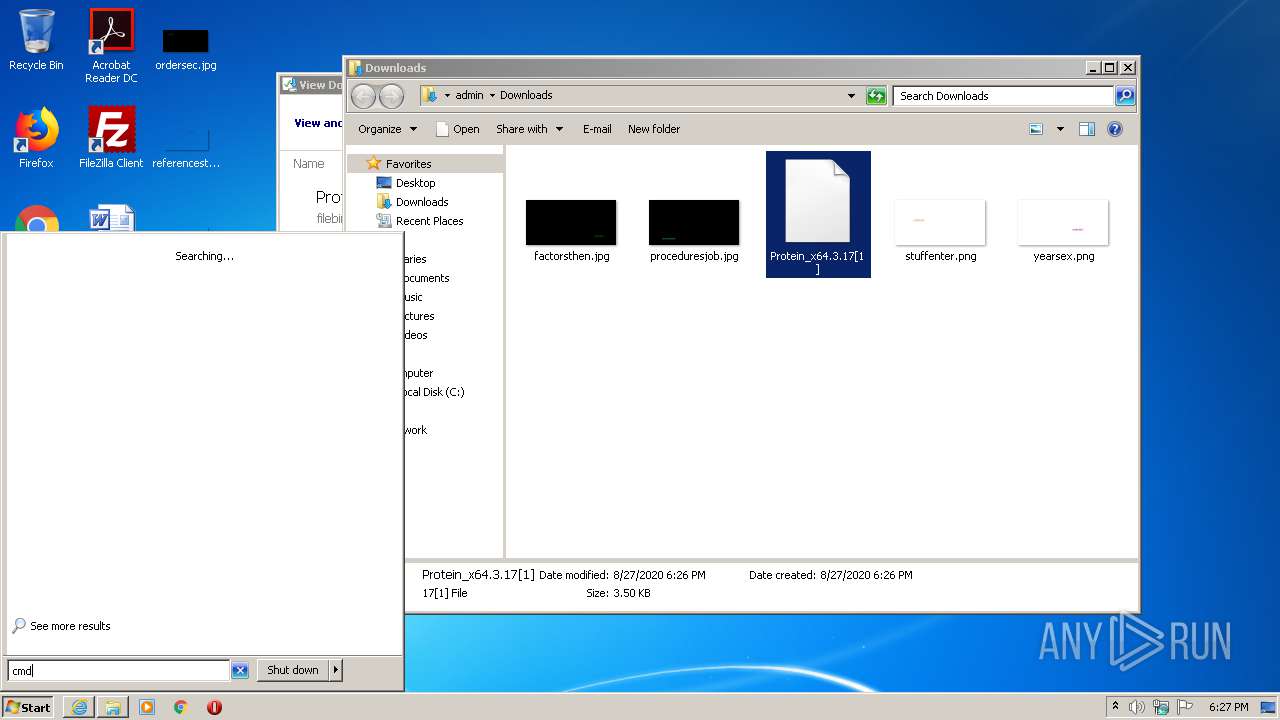Select the Protein_x64.3.17[1] file
1280x720 pixels.
click(818, 214)
